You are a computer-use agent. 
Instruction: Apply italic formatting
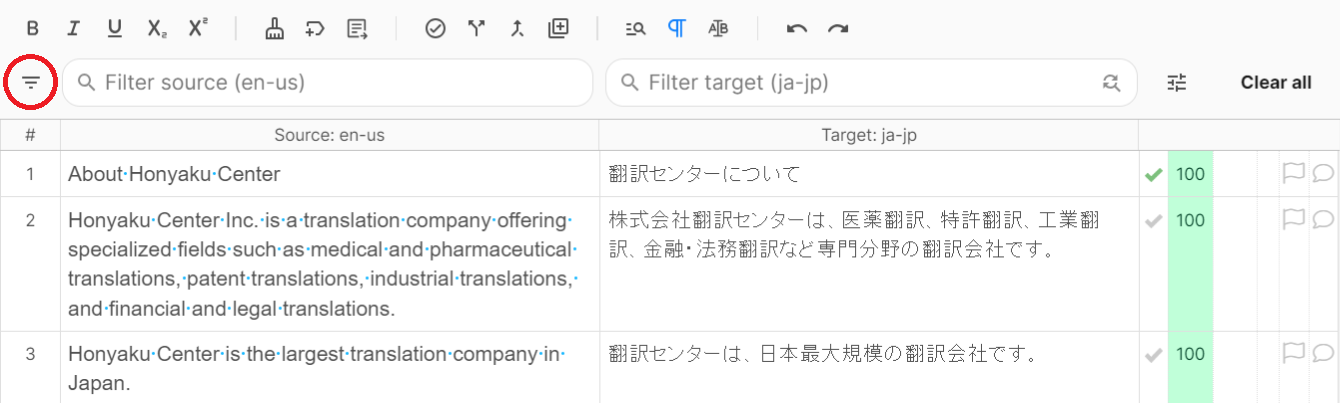tap(73, 29)
